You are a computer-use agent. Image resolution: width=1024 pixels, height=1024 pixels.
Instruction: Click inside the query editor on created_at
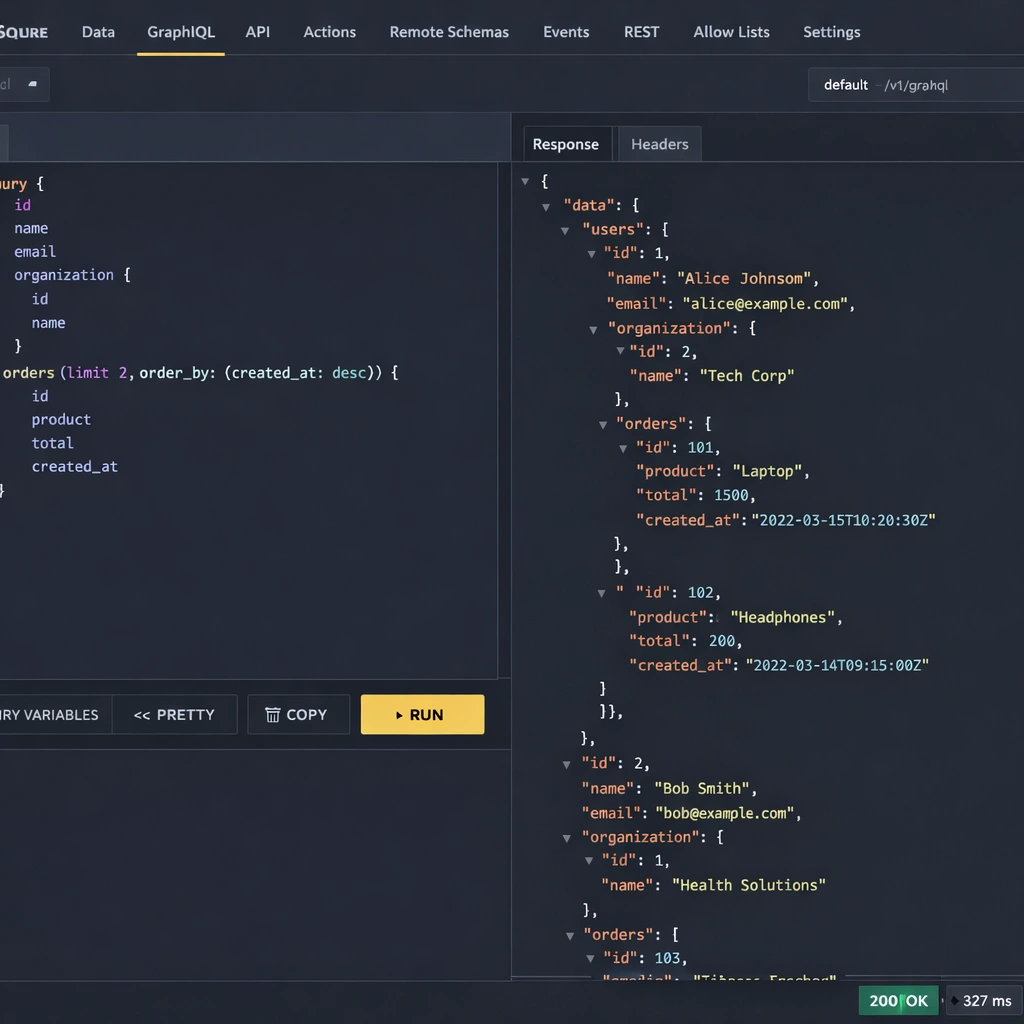pyautogui.click(x=74, y=467)
